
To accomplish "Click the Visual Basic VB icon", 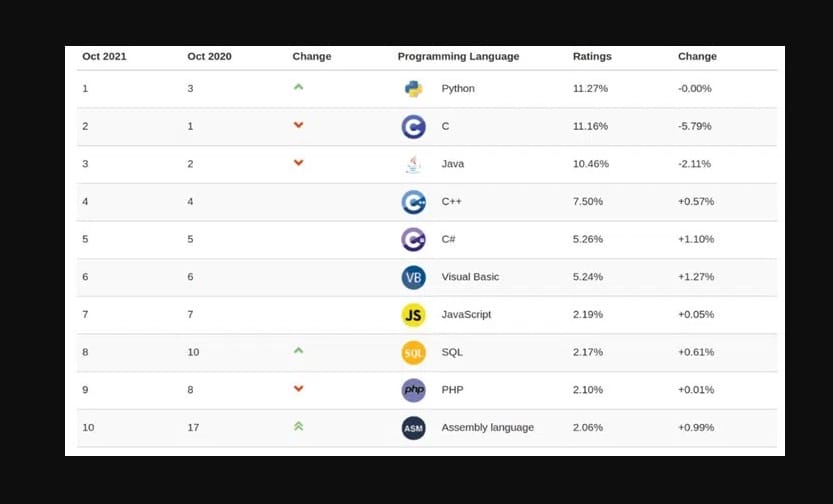I will point(413,277).
